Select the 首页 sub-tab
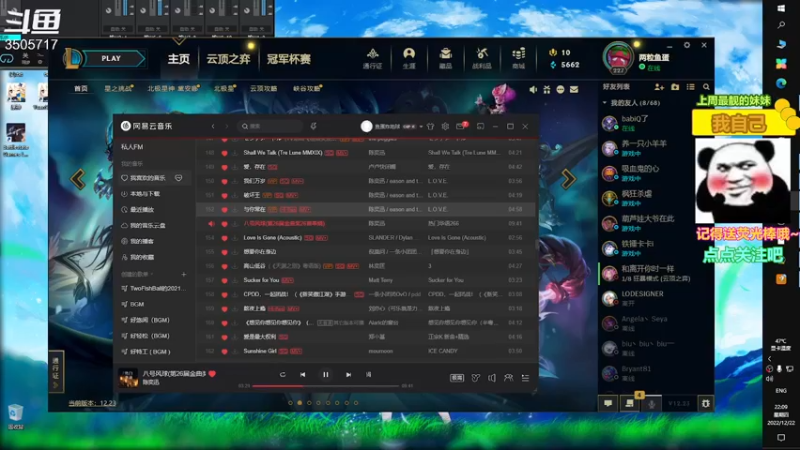This screenshot has width=800, height=450. [x=81, y=88]
